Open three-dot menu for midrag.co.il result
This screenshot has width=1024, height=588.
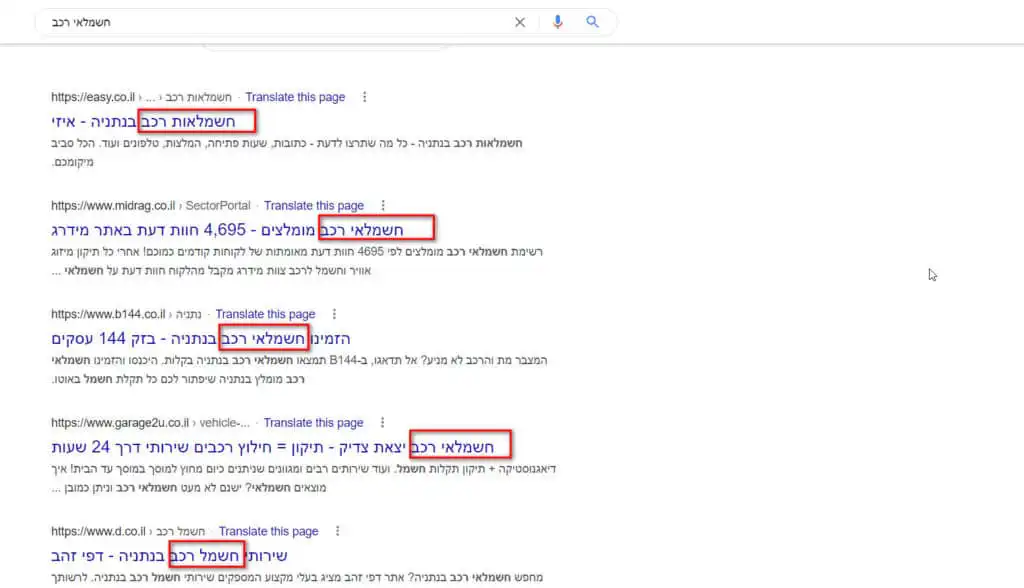pyautogui.click(x=384, y=205)
